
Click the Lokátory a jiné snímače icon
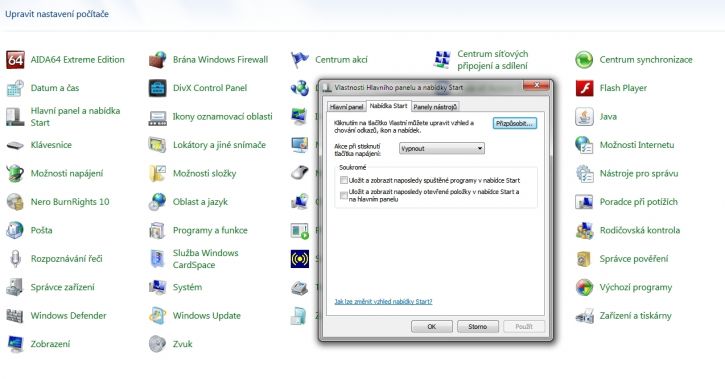(x=158, y=145)
